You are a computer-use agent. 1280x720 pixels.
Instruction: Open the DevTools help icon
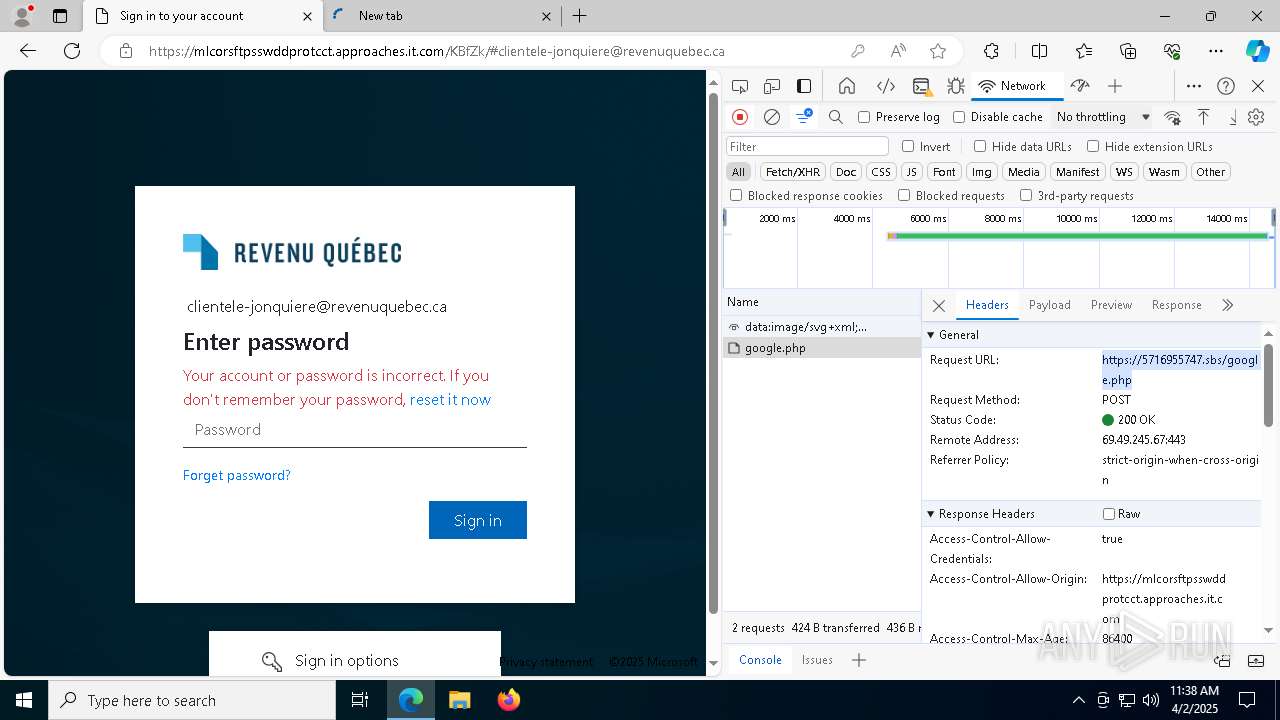point(1226,86)
